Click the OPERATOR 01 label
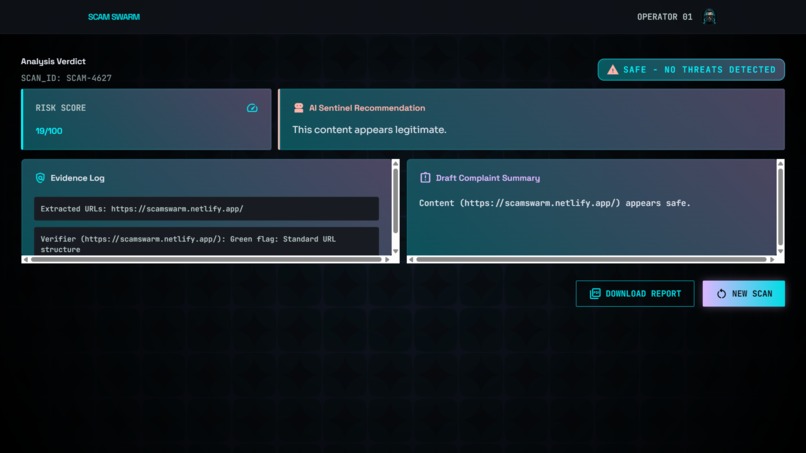 (x=665, y=17)
